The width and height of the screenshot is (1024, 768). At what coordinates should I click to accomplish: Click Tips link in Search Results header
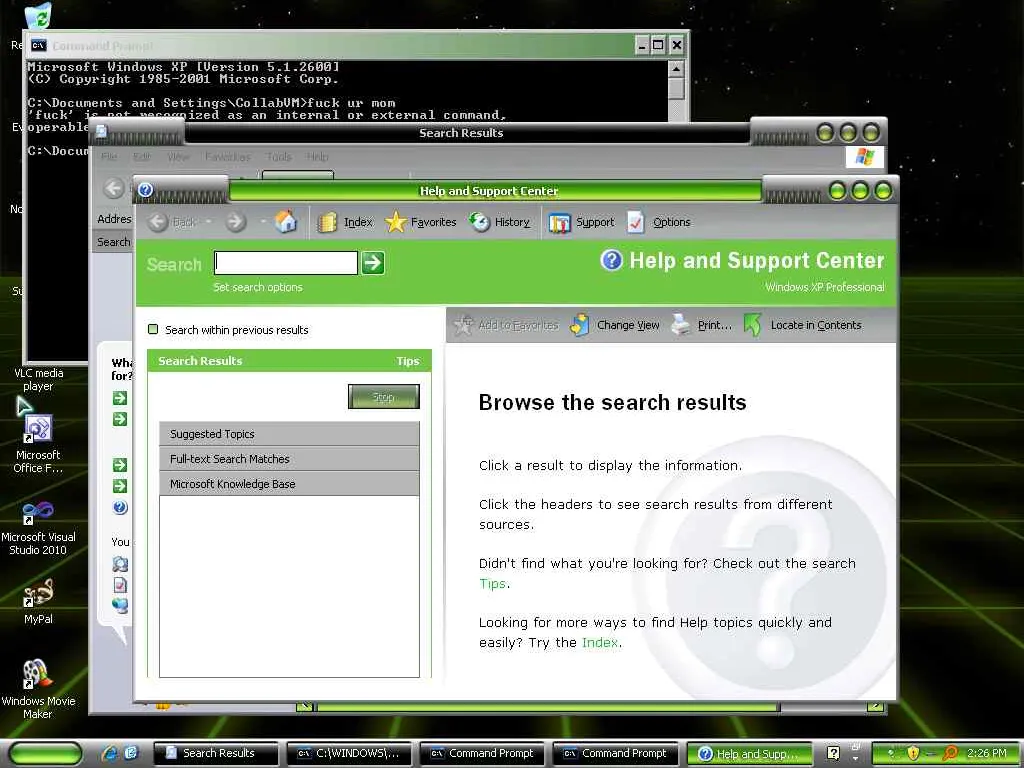[x=408, y=360]
